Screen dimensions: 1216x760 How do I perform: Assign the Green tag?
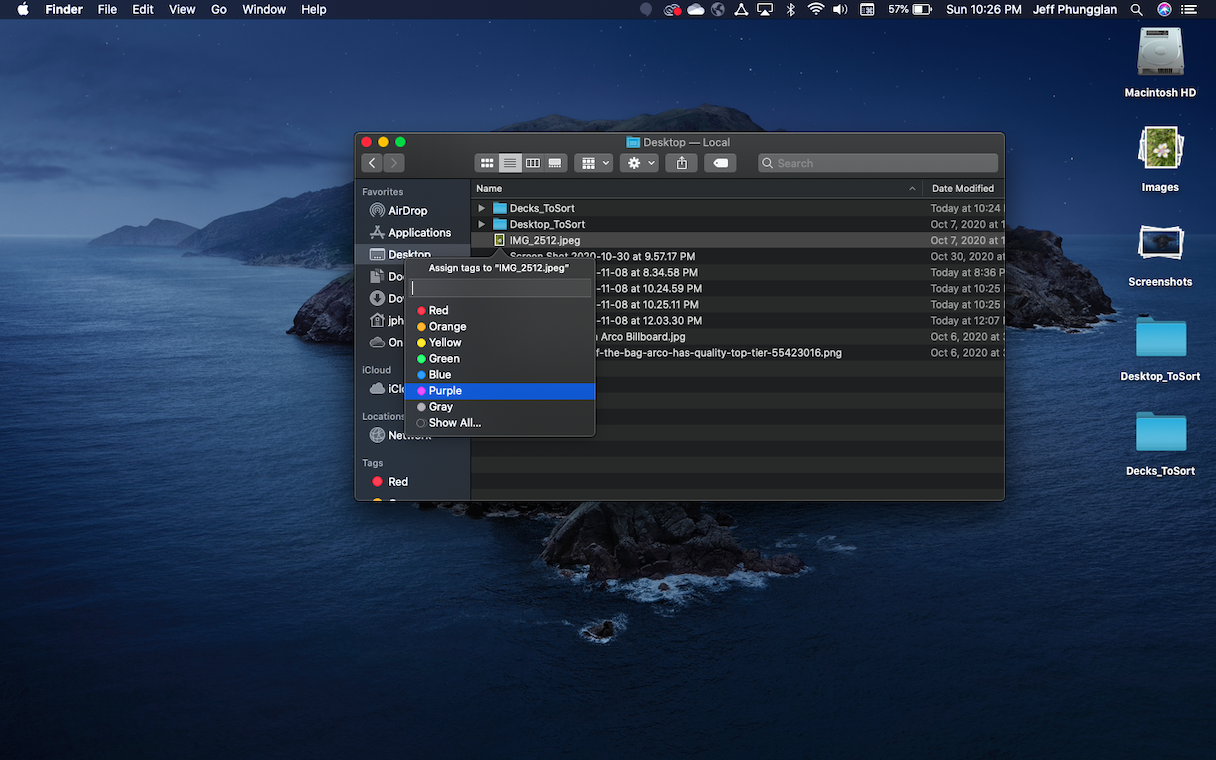click(444, 358)
